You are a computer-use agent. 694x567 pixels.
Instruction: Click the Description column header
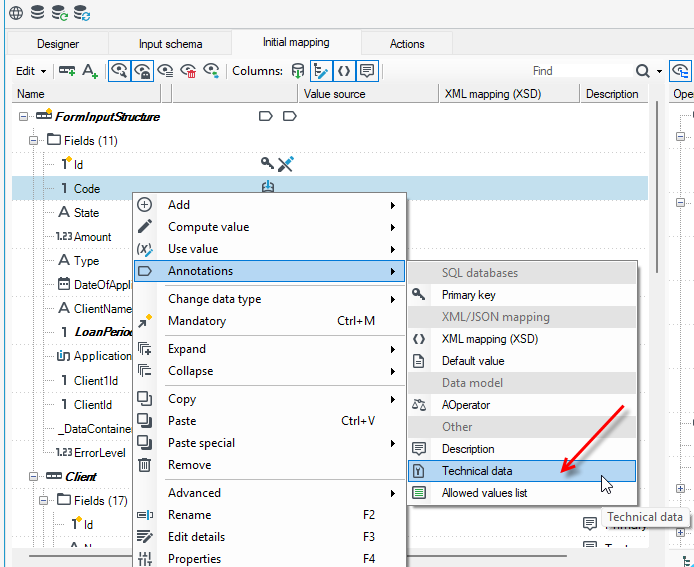[x=614, y=94]
